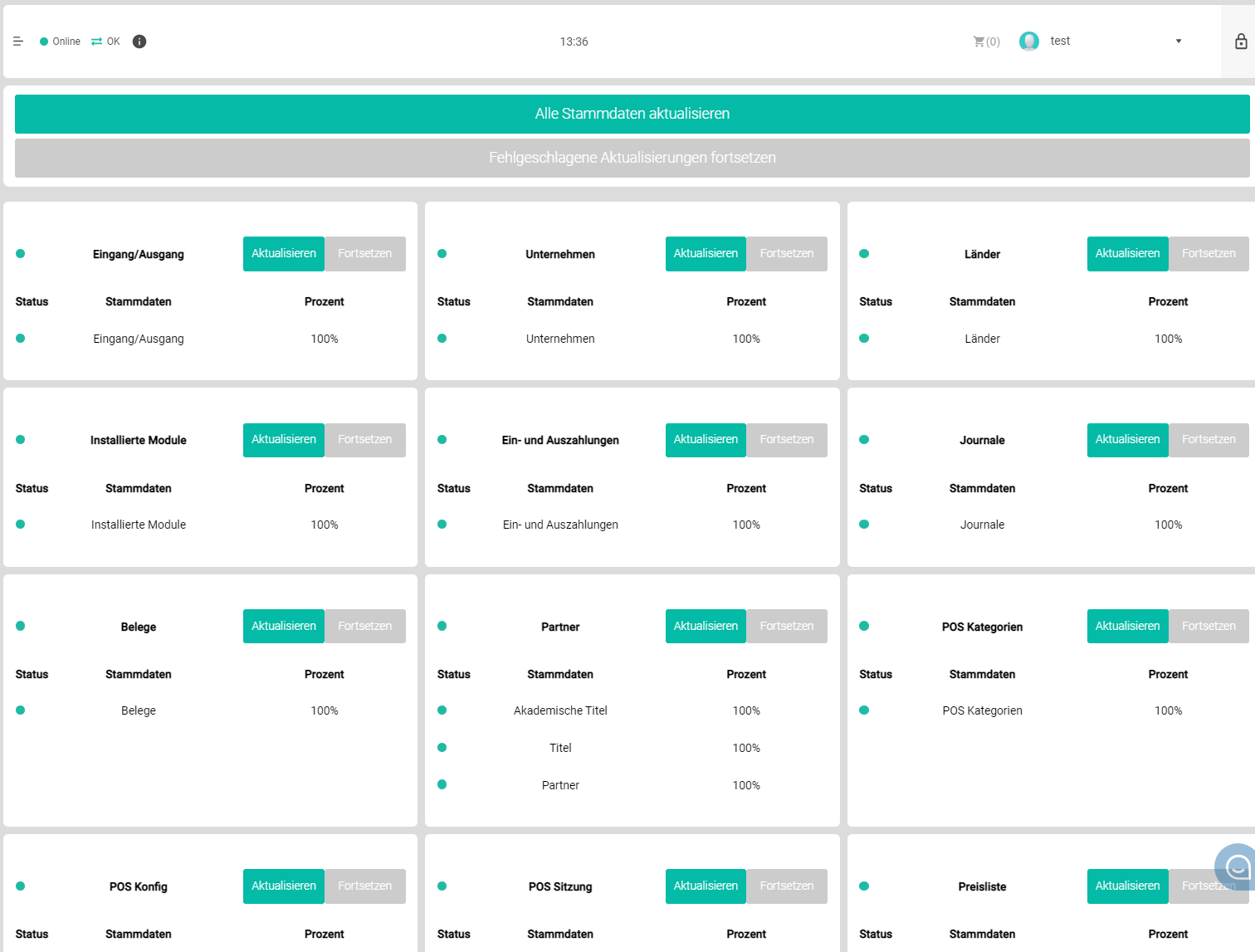Click the green Online status indicator
The height and width of the screenshot is (952, 1255).
point(44,41)
